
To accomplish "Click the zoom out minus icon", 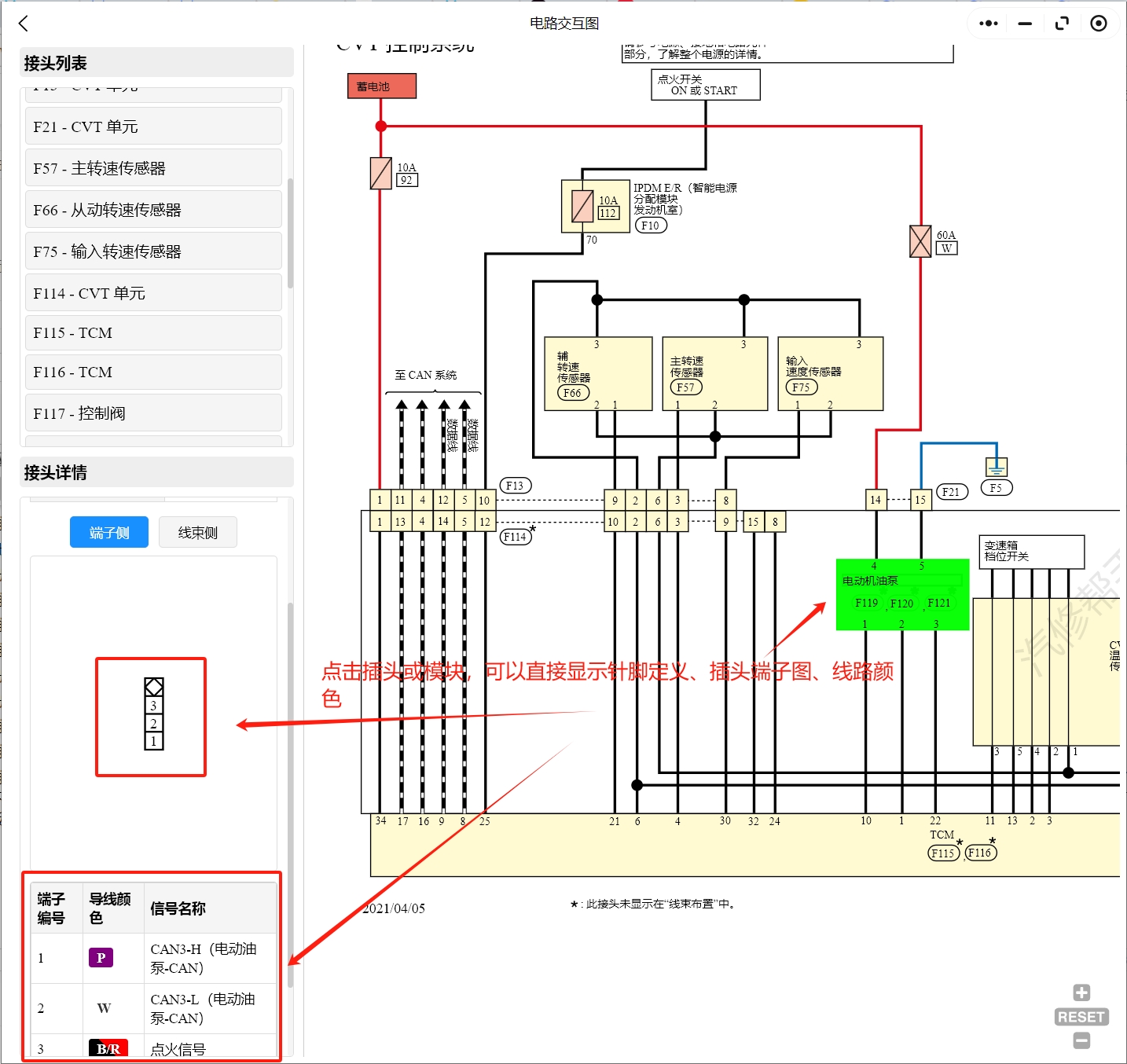I will tap(1081, 1041).
